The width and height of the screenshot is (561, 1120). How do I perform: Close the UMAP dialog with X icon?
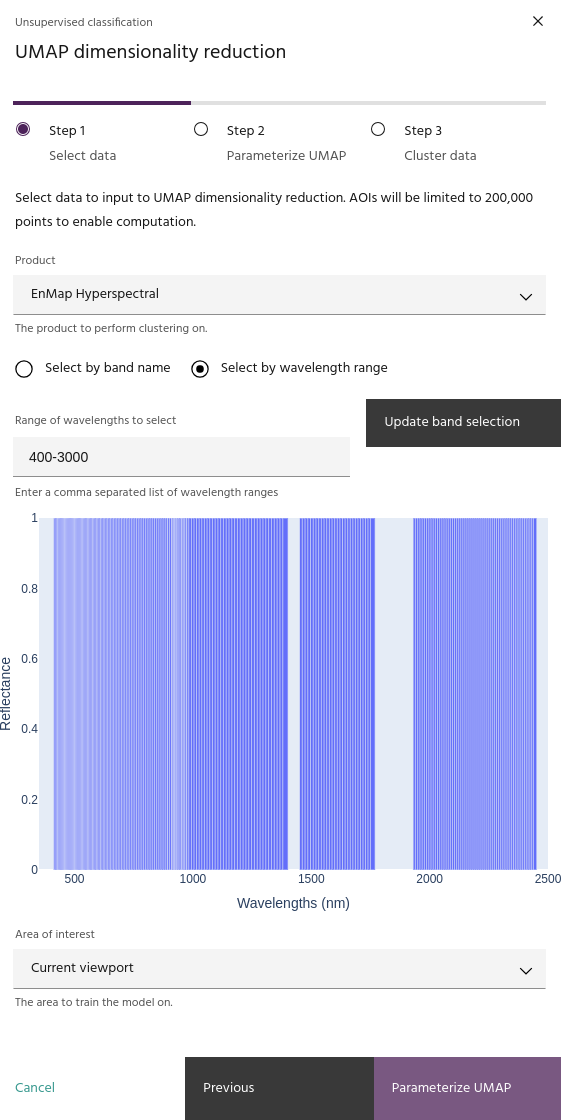pos(538,21)
